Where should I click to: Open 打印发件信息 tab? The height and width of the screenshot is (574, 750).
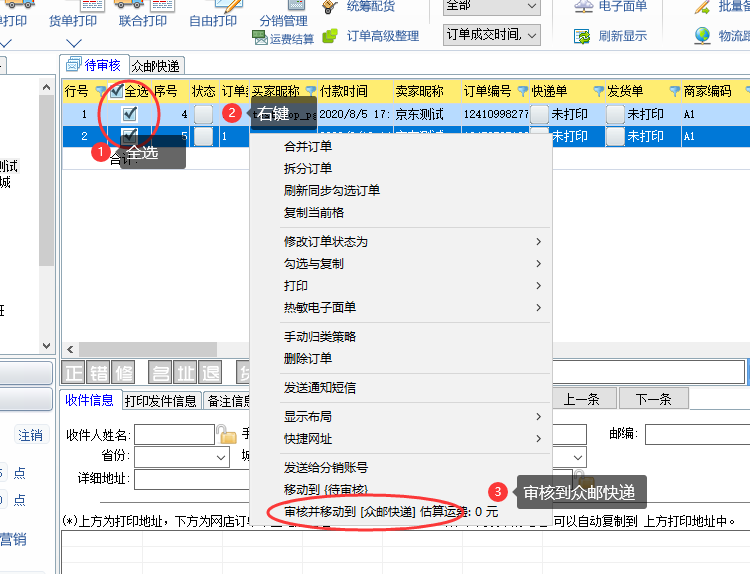pos(161,401)
